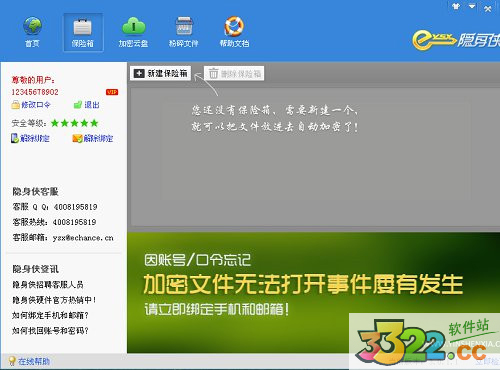
Task: Open news item 隐身侠招聘客服人员
Action: [x=48, y=285]
